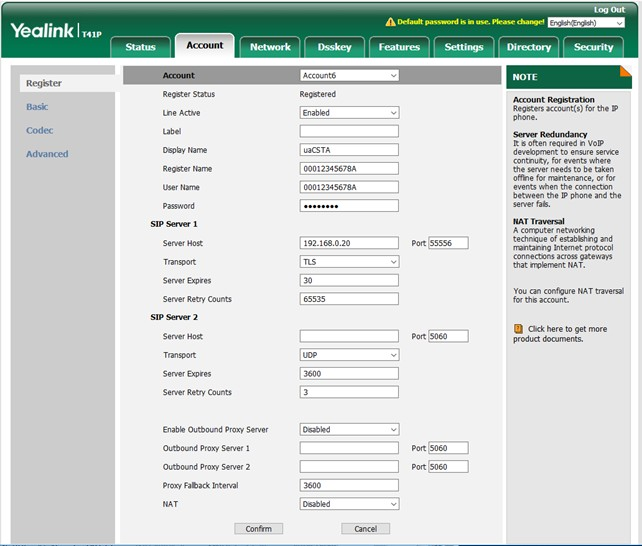Open the NAT setting dropdown
Viewport: 642px width, 546px height.
349,504
